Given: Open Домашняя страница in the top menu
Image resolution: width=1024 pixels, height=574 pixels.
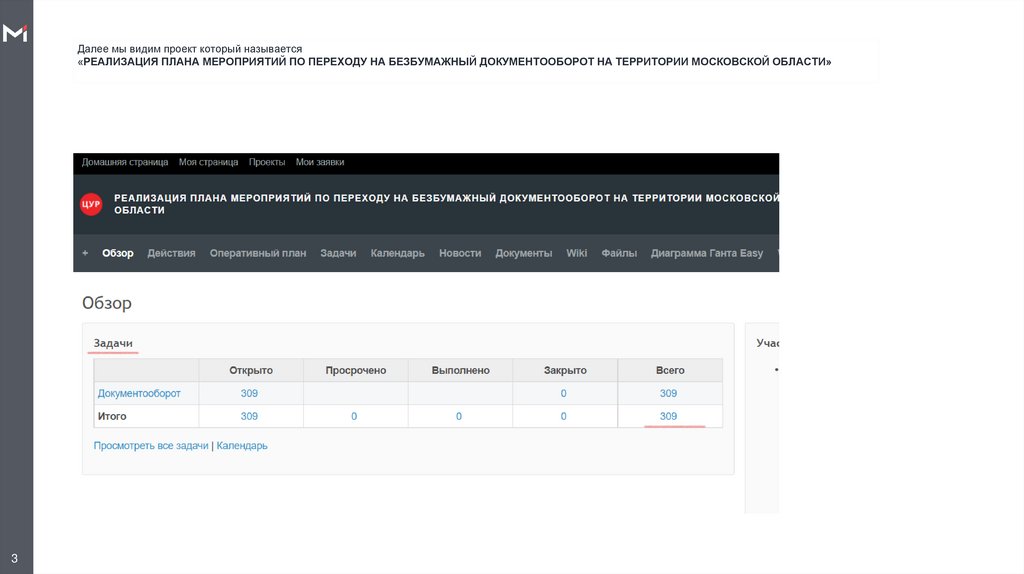Looking at the screenshot, I should click(125, 162).
